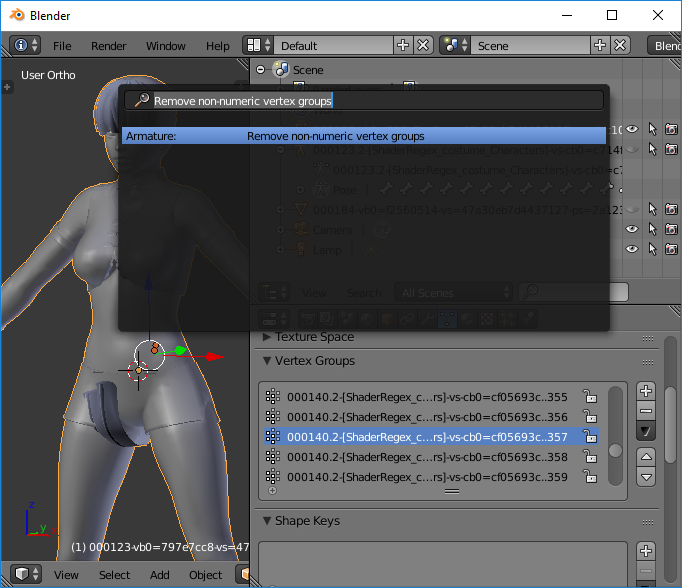Add a new scene with the plus button
The width and height of the screenshot is (682, 588).
pyautogui.click(x=600, y=45)
